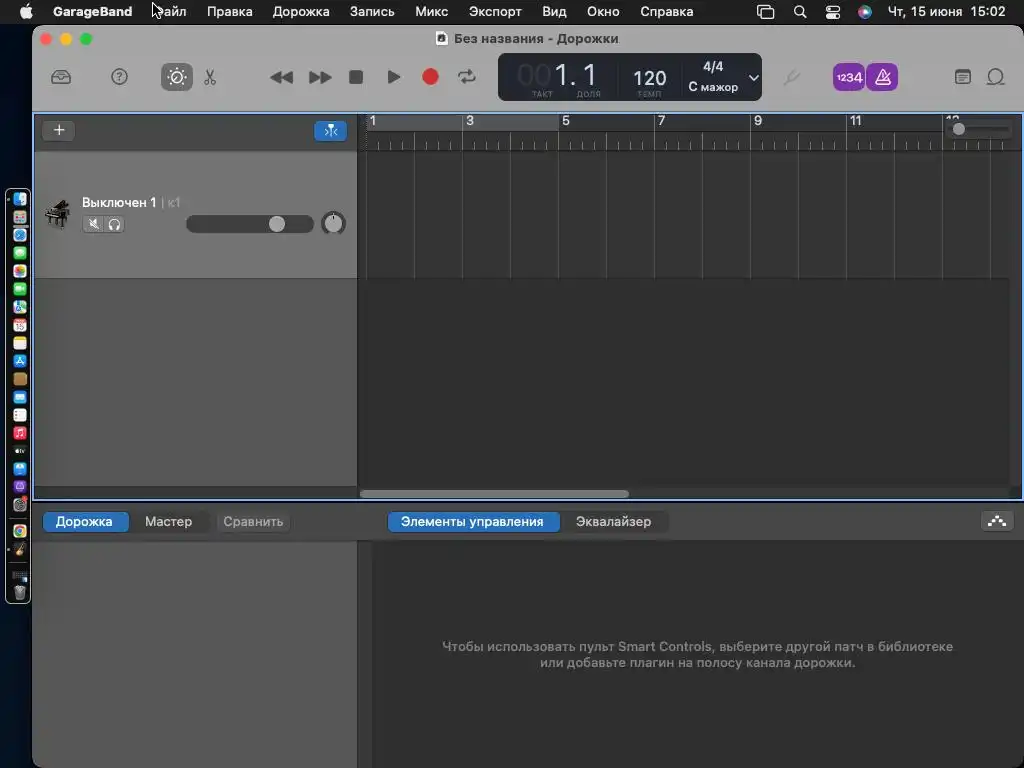The image size is (1024, 768).
Task: Open the scissors Editors button
Action: coord(210,77)
